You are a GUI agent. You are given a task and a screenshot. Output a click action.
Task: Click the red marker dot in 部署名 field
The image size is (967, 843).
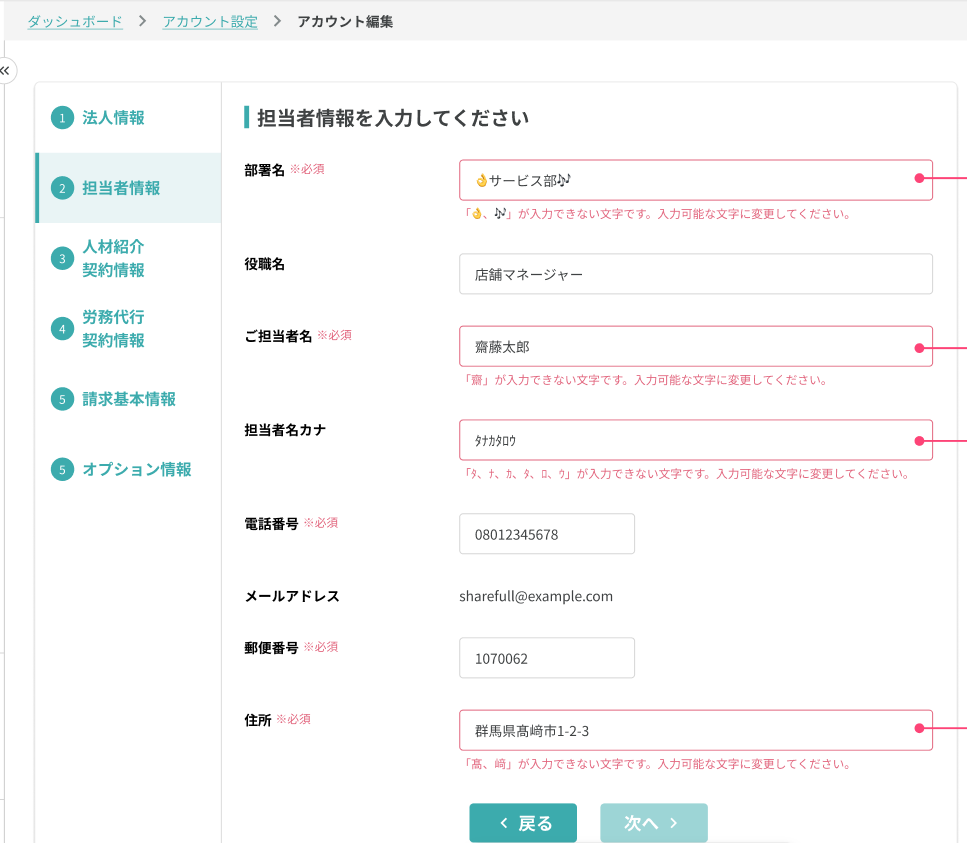[x=918, y=179]
